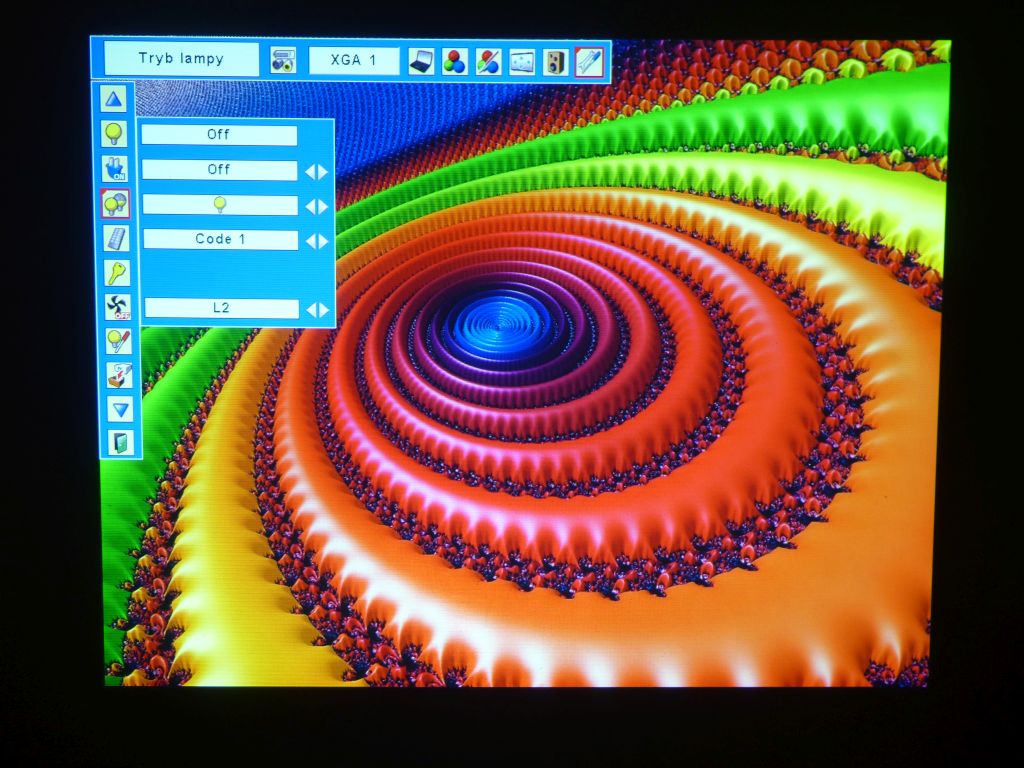This screenshot has height=768, width=1024.
Task: Open the image color select menu
Action: [x=454, y=62]
